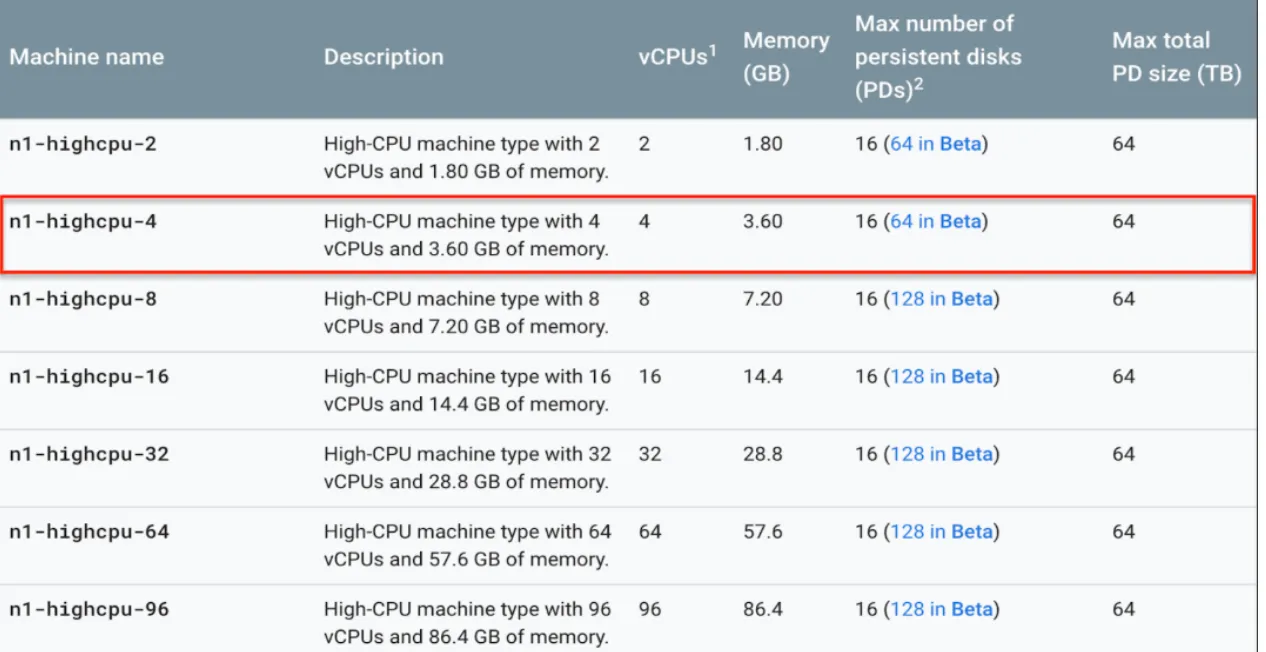The width and height of the screenshot is (1266, 652).
Task: Open the 64 in Beta link for n1-highcpu-2
Action: [x=935, y=144]
